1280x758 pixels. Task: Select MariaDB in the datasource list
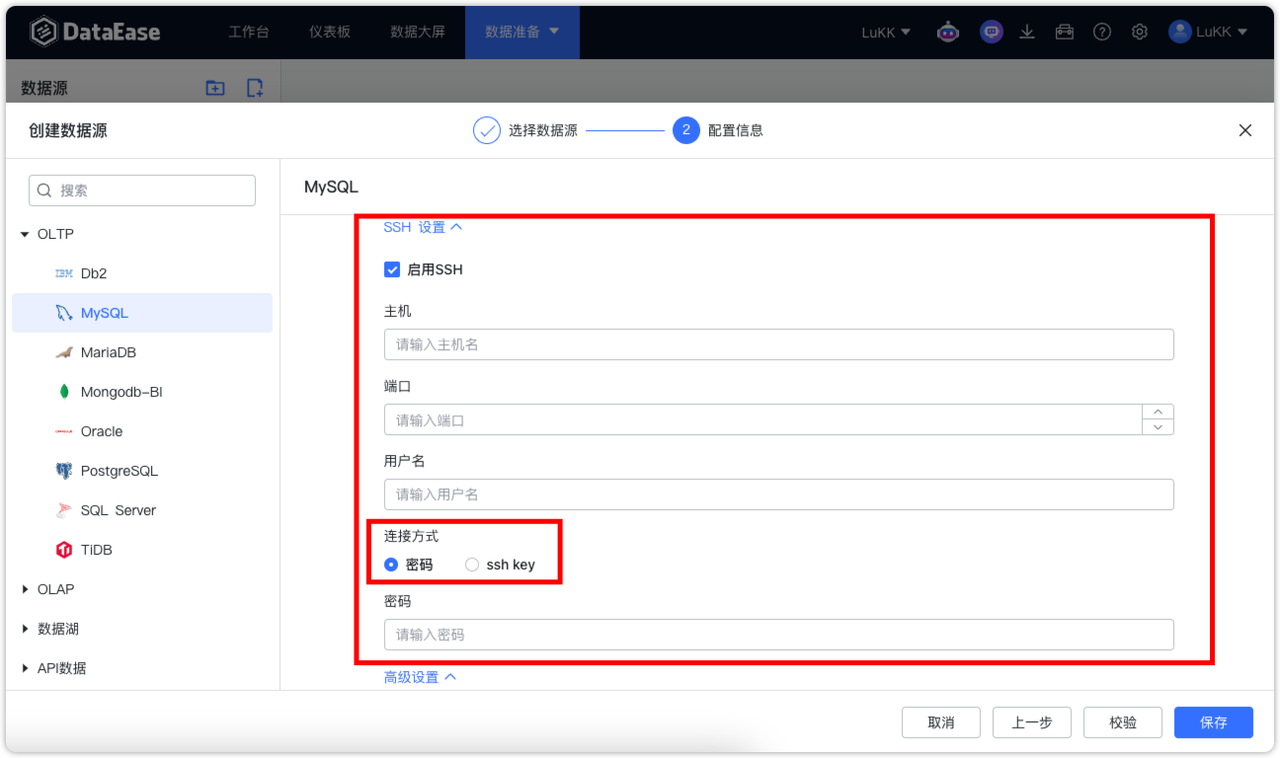142,352
